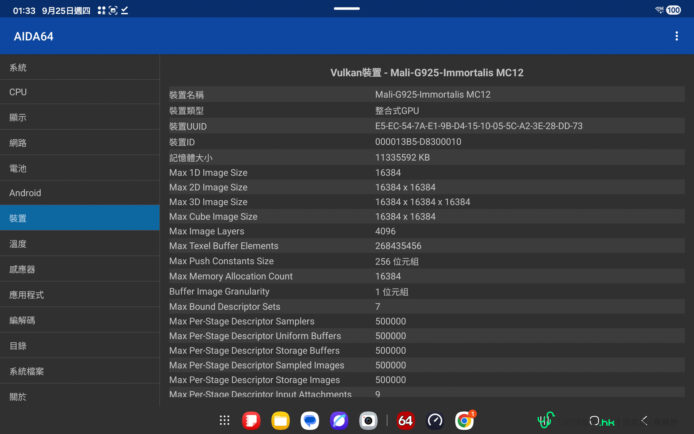Tap Max Per-Stage Descriptor Storage Images row
This screenshot has width=694, height=434.
pos(426,380)
